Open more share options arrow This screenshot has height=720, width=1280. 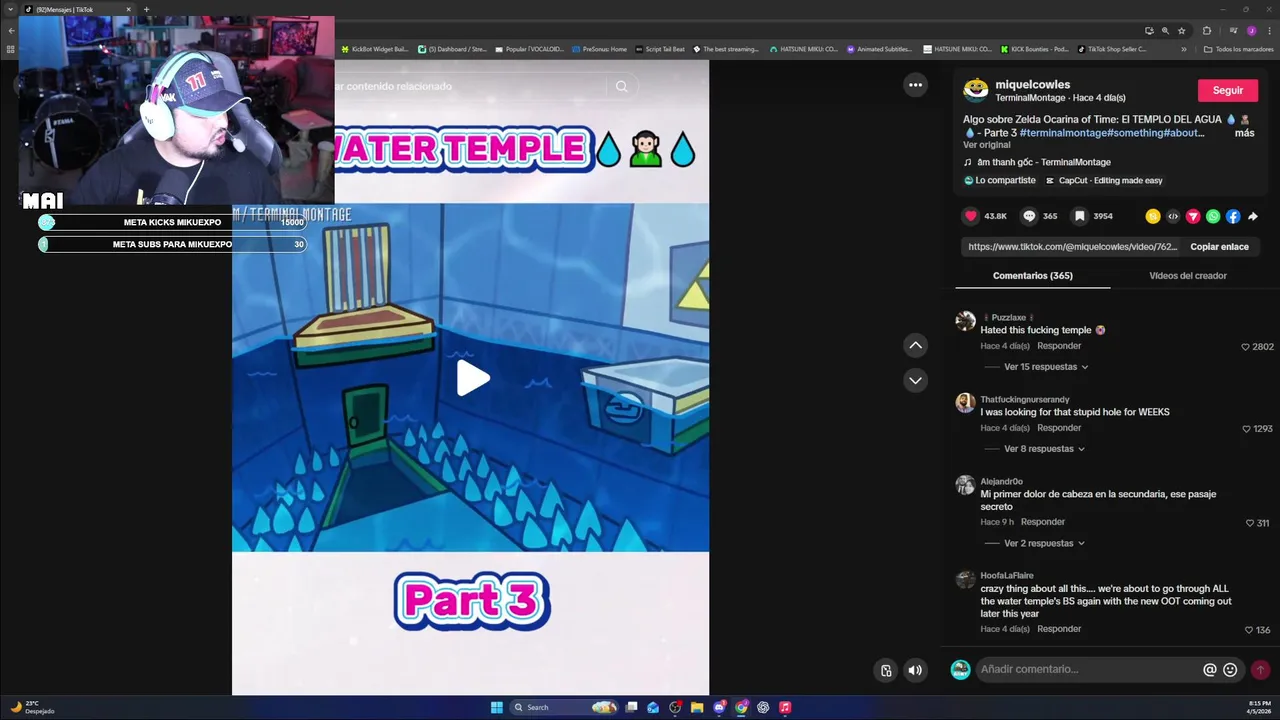pos(1253,216)
